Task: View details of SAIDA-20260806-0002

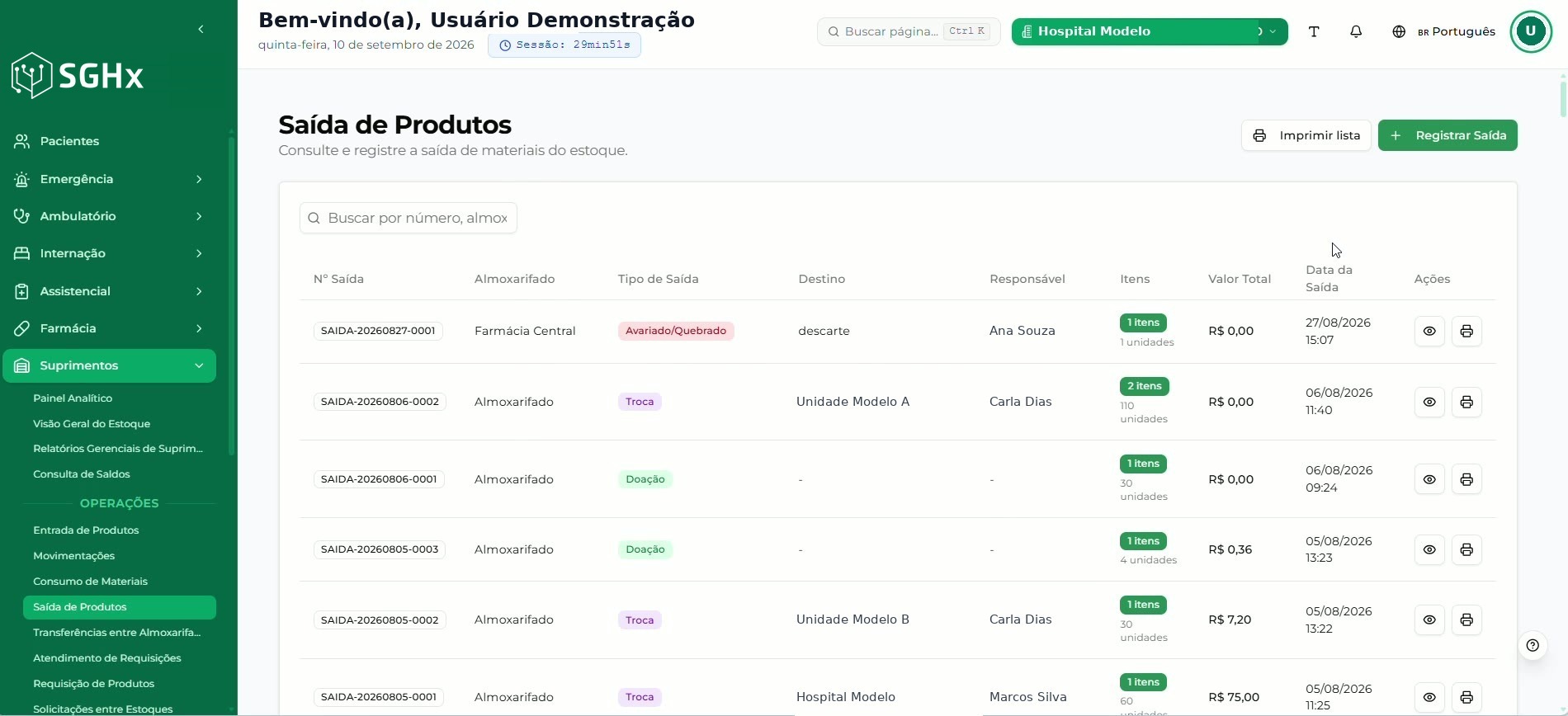Action: pos(1429,402)
